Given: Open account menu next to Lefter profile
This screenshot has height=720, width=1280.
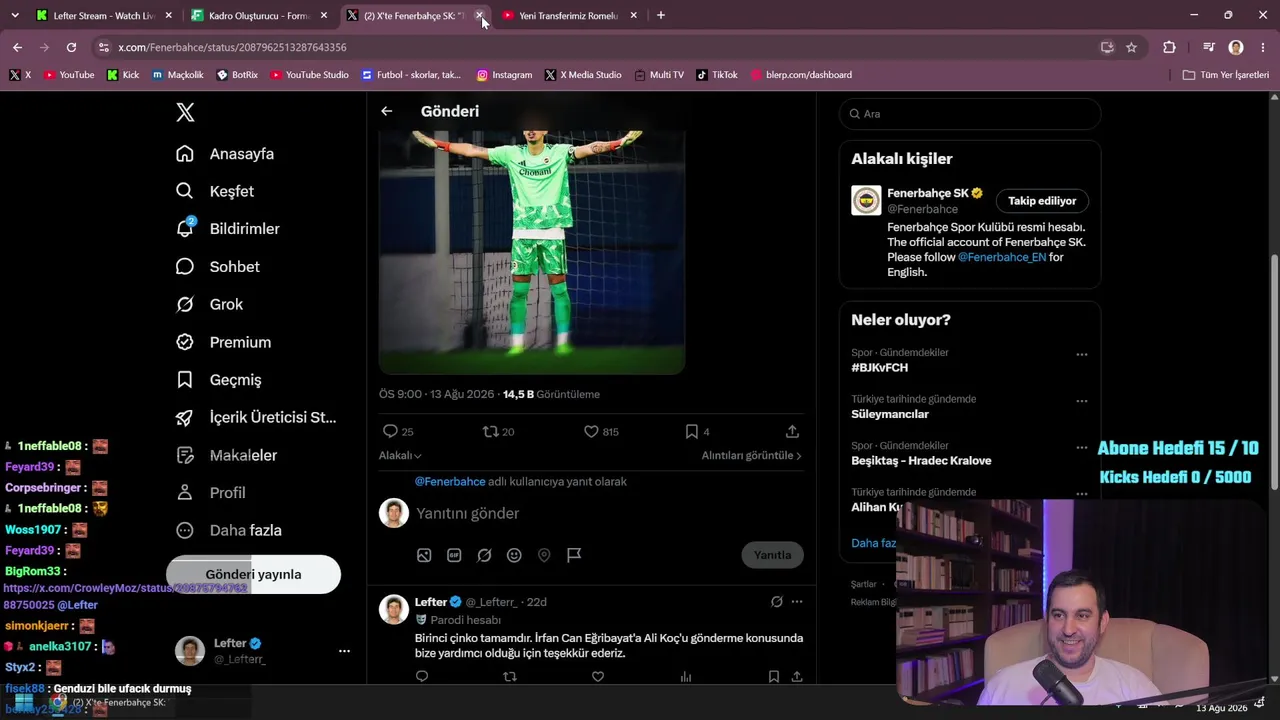Looking at the screenshot, I should pyautogui.click(x=344, y=651).
